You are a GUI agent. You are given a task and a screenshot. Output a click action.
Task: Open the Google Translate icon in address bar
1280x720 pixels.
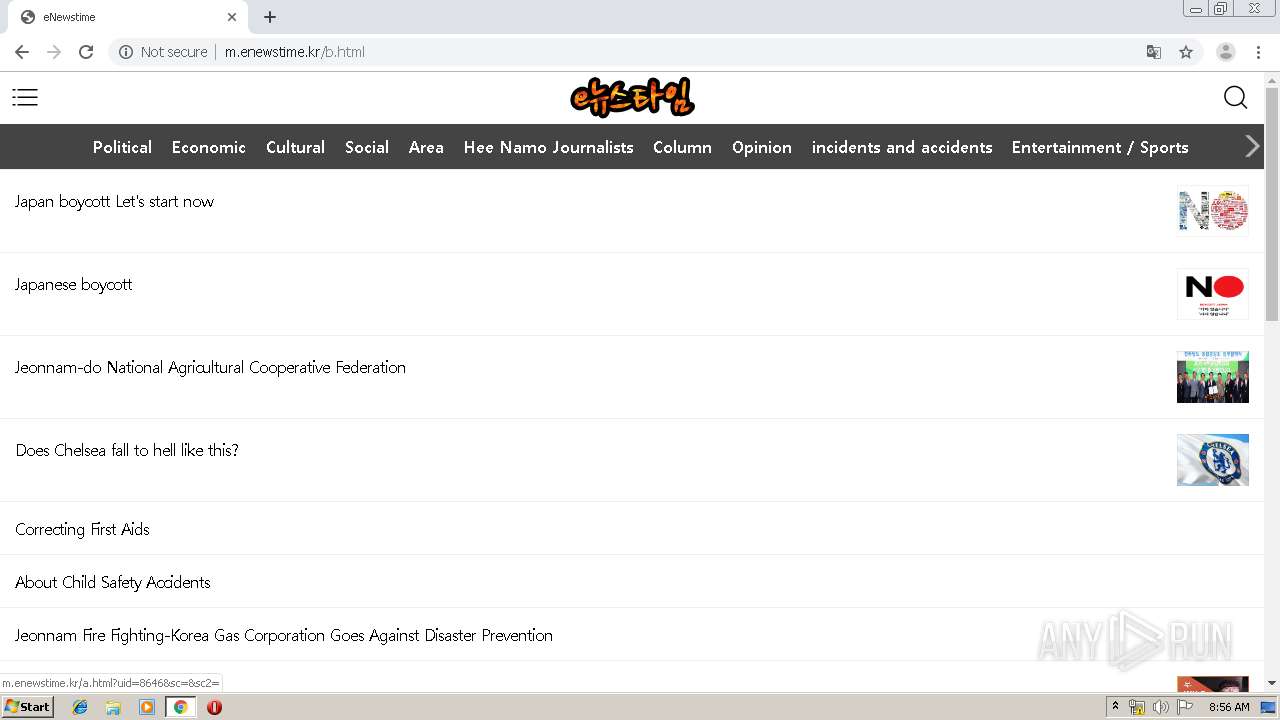[1154, 52]
